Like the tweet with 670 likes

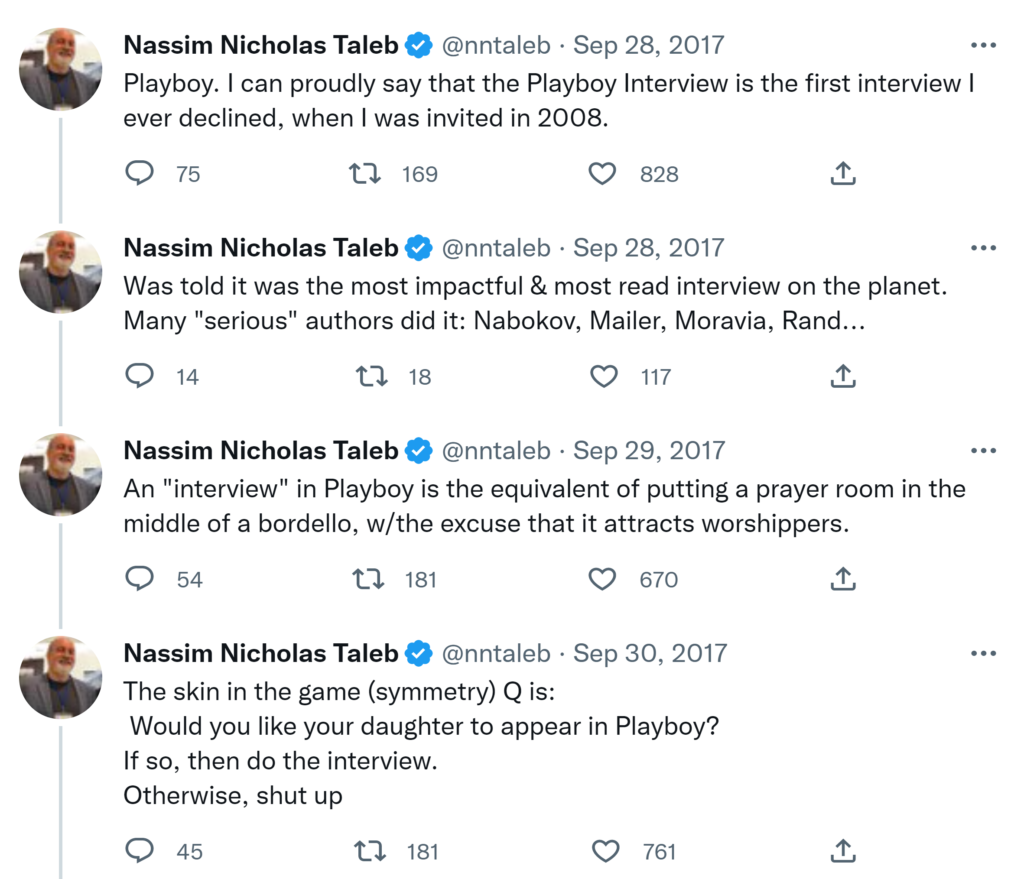coord(602,579)
